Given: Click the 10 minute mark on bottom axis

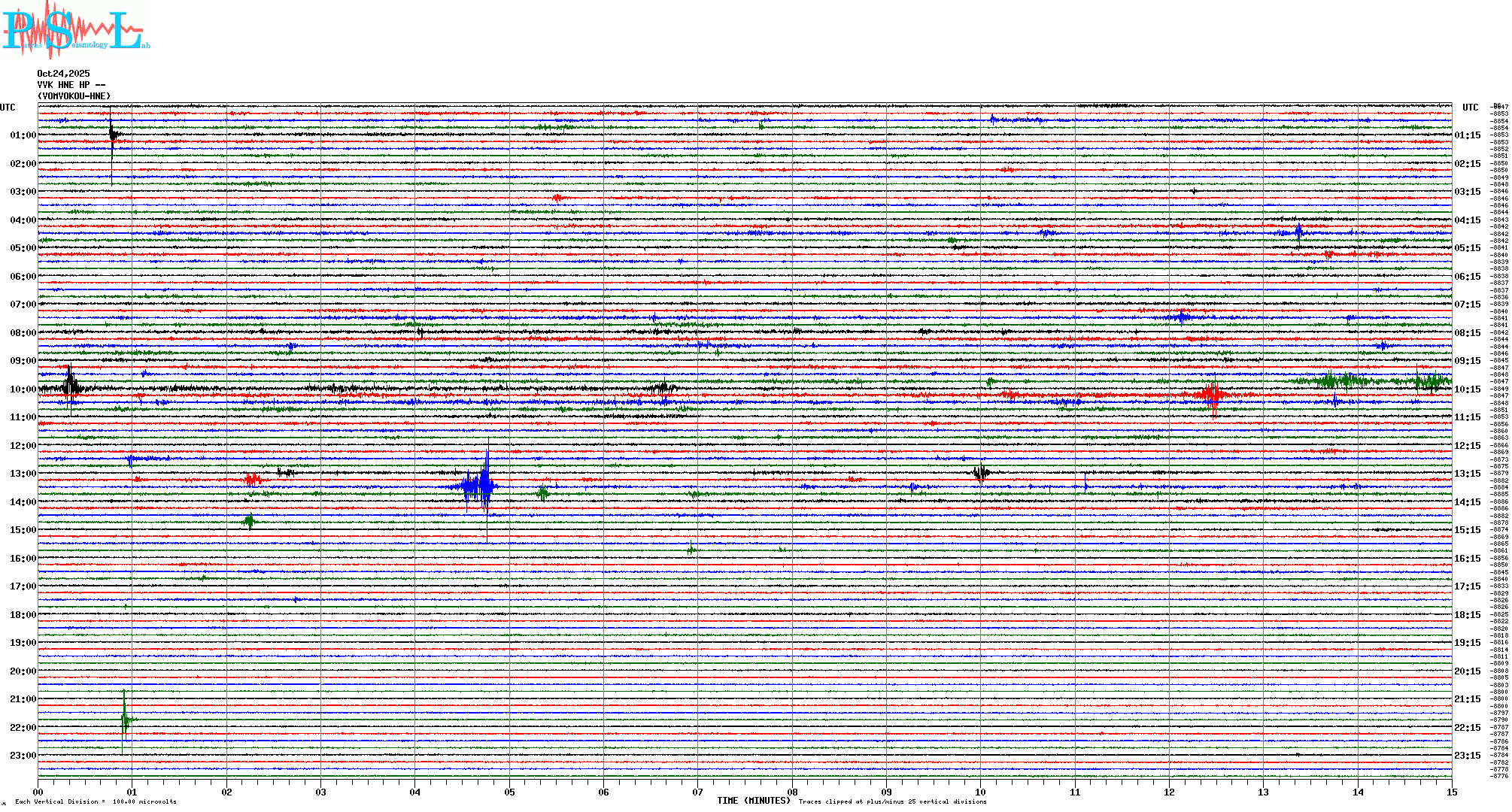Looking at the screenshot, I should tap(980, 792).
